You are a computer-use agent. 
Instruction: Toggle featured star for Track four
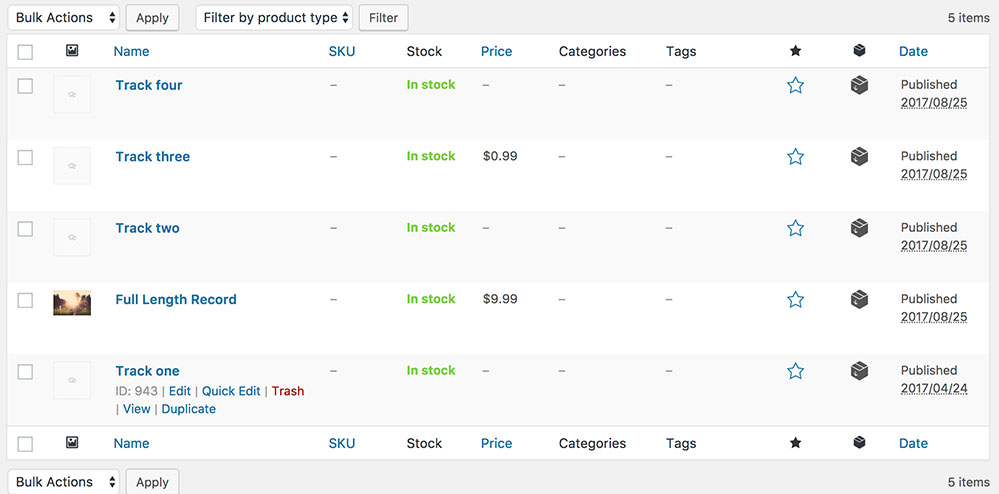tap(795, 85)
